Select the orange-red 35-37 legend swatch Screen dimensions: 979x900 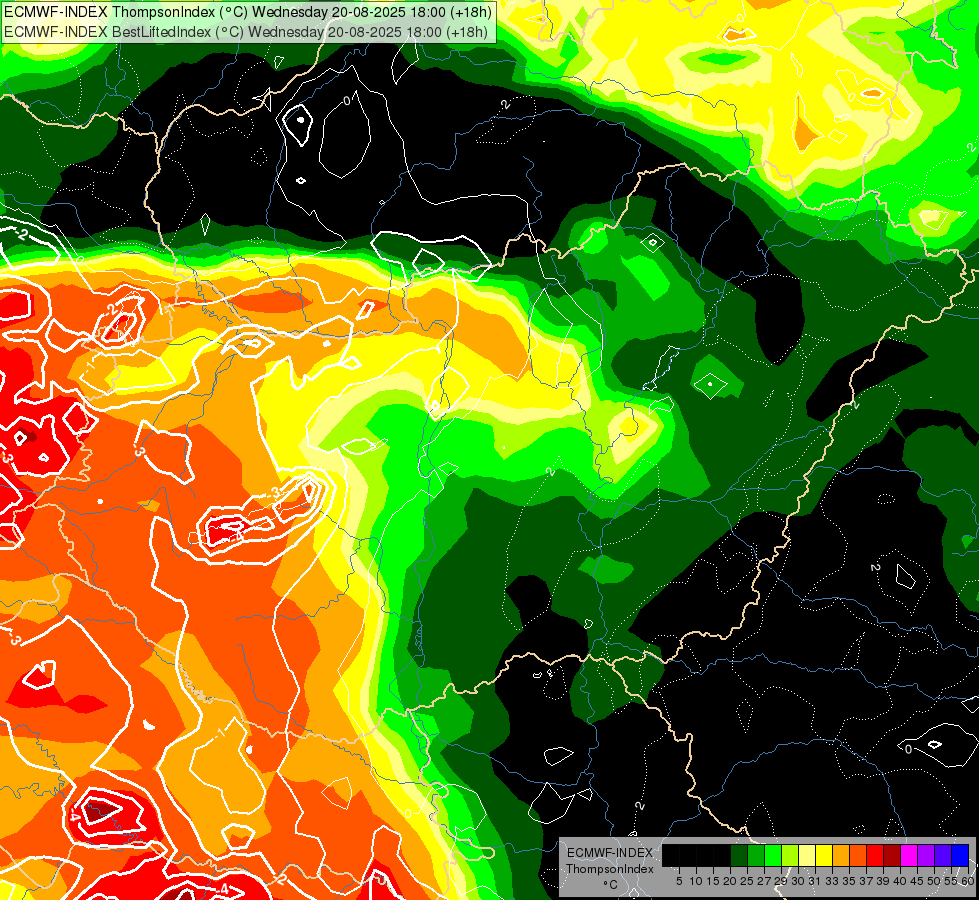(x=858, y=855)
